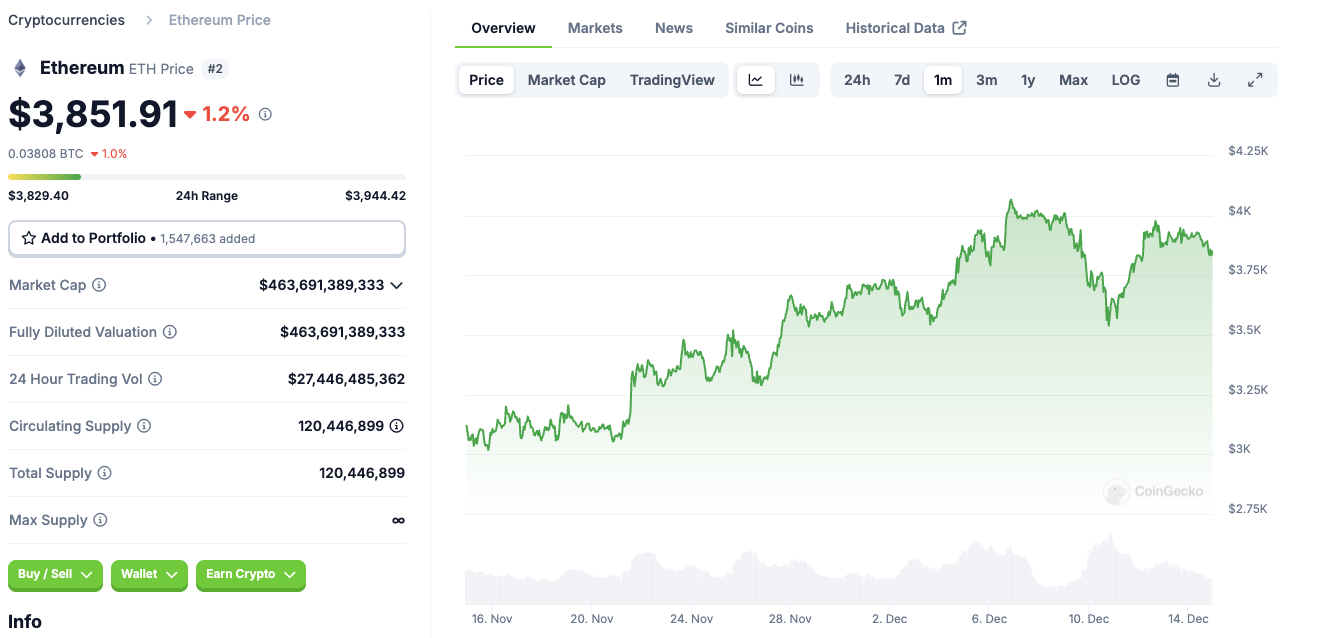Screen dimensions: 1324x638
Task: Download the chart data icon
Action: 1214,80
